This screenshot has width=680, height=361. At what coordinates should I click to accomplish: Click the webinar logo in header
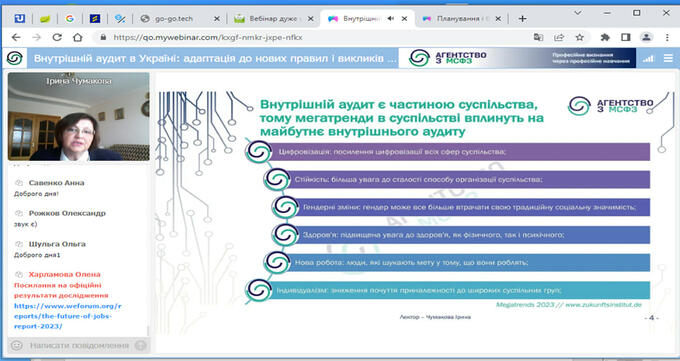coord(15,58)
